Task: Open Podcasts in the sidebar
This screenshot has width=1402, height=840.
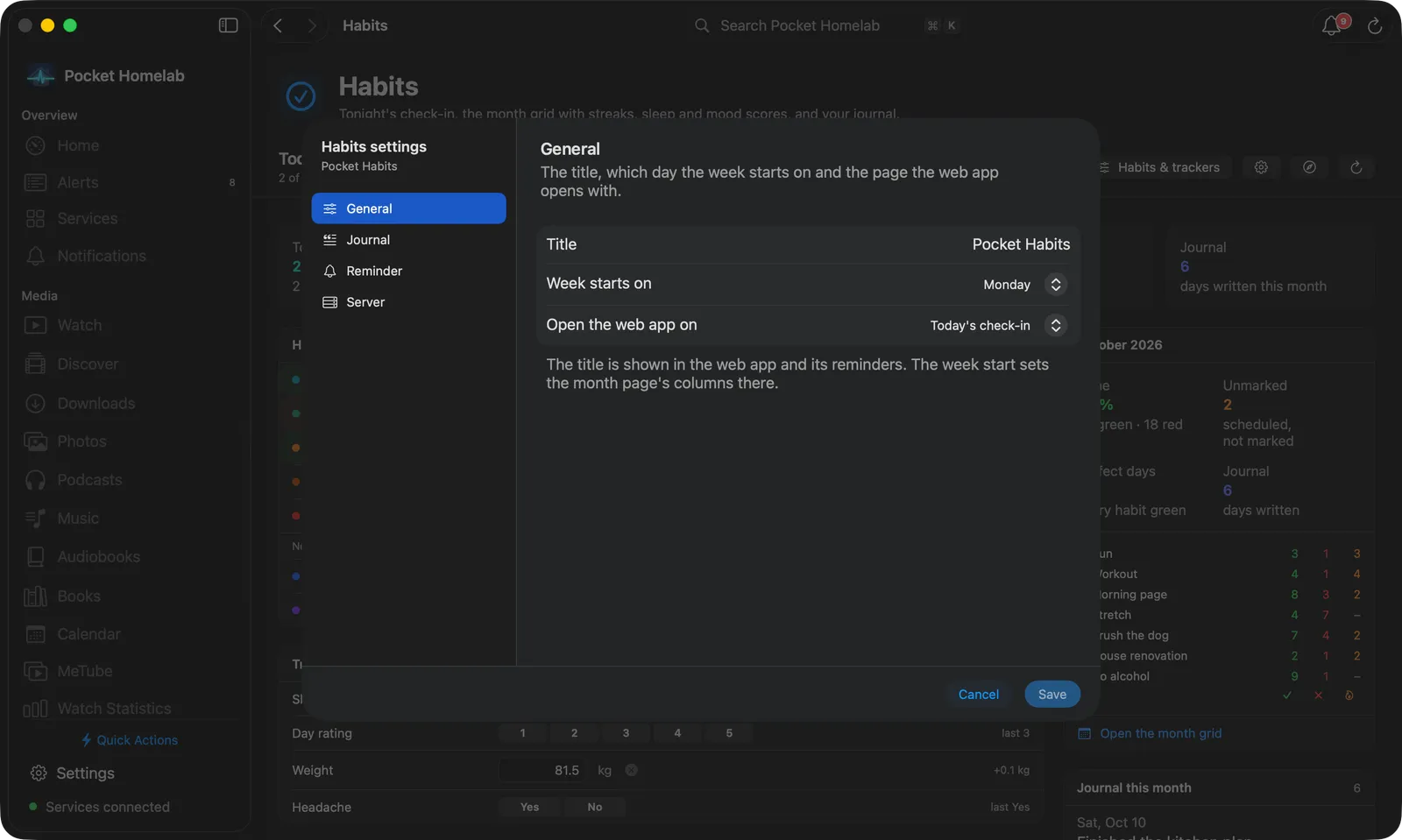Action: [130, 480]
